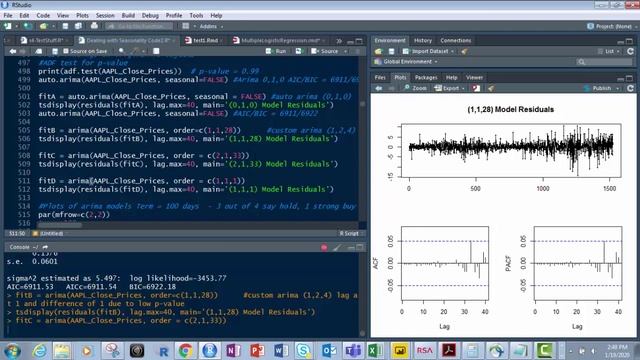Open Microsoft Word from the taskbar
Viewport: 640px width, 360px height.
tap(281, 351)
